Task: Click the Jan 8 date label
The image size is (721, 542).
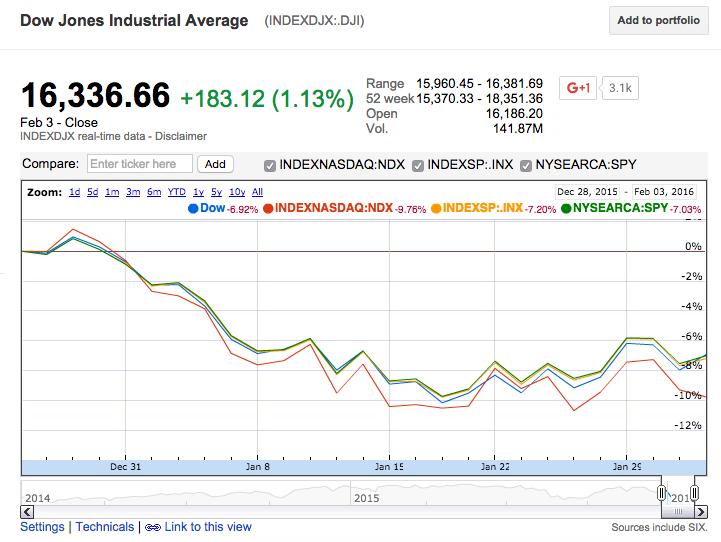Action: coord(258,467)
